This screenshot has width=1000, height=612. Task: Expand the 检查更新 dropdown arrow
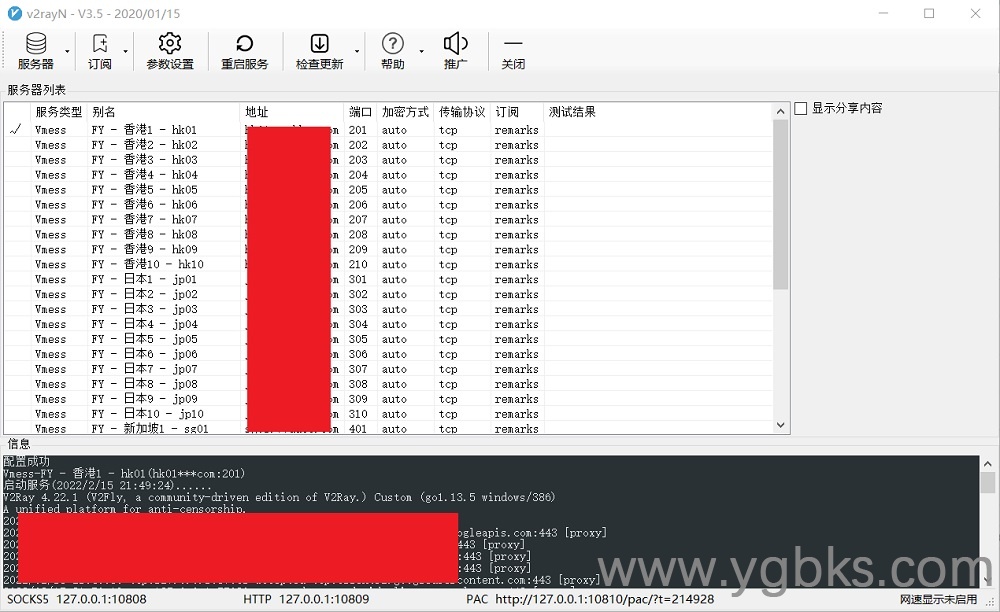click(x=357, y=51)
